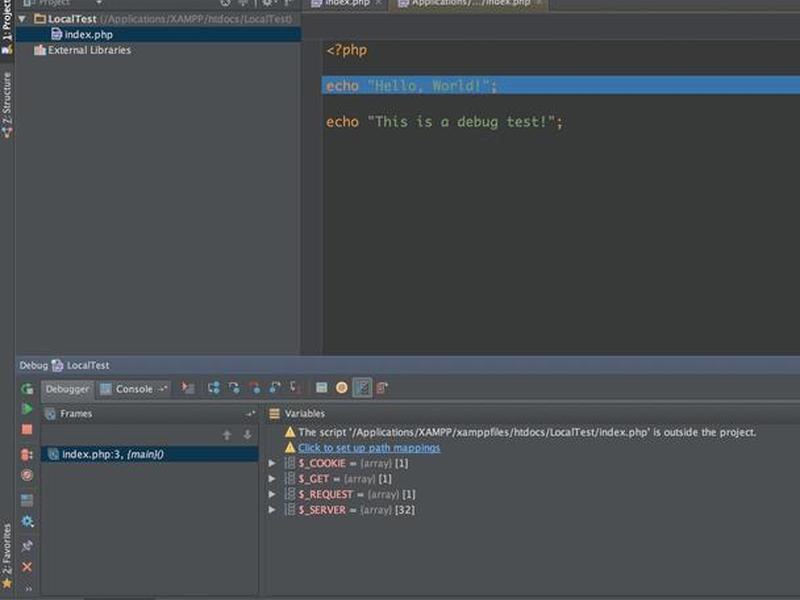The image size is (800, 600).
Task: Switch to the Applications/.../index.php editor tab
Action: 469,3
